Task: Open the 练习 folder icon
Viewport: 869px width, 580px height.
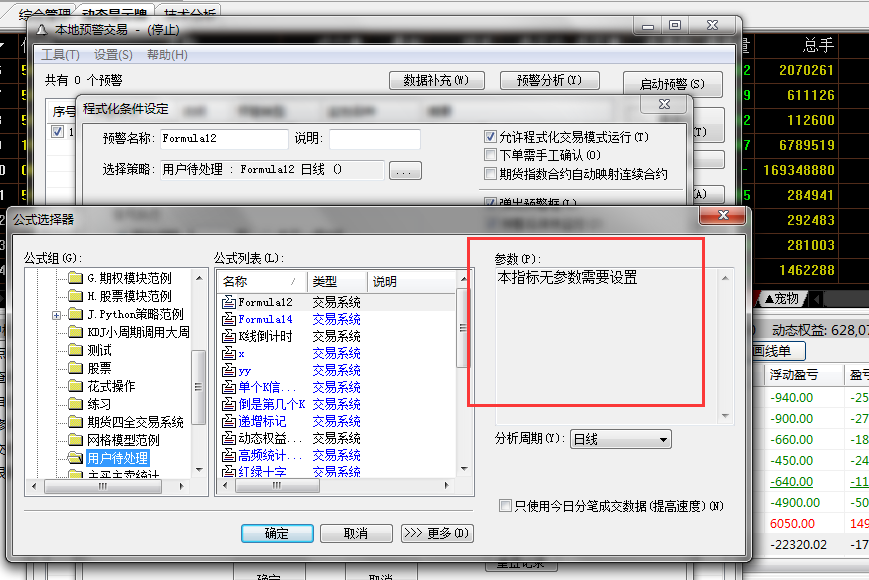Action: click(x=75, y=404)
